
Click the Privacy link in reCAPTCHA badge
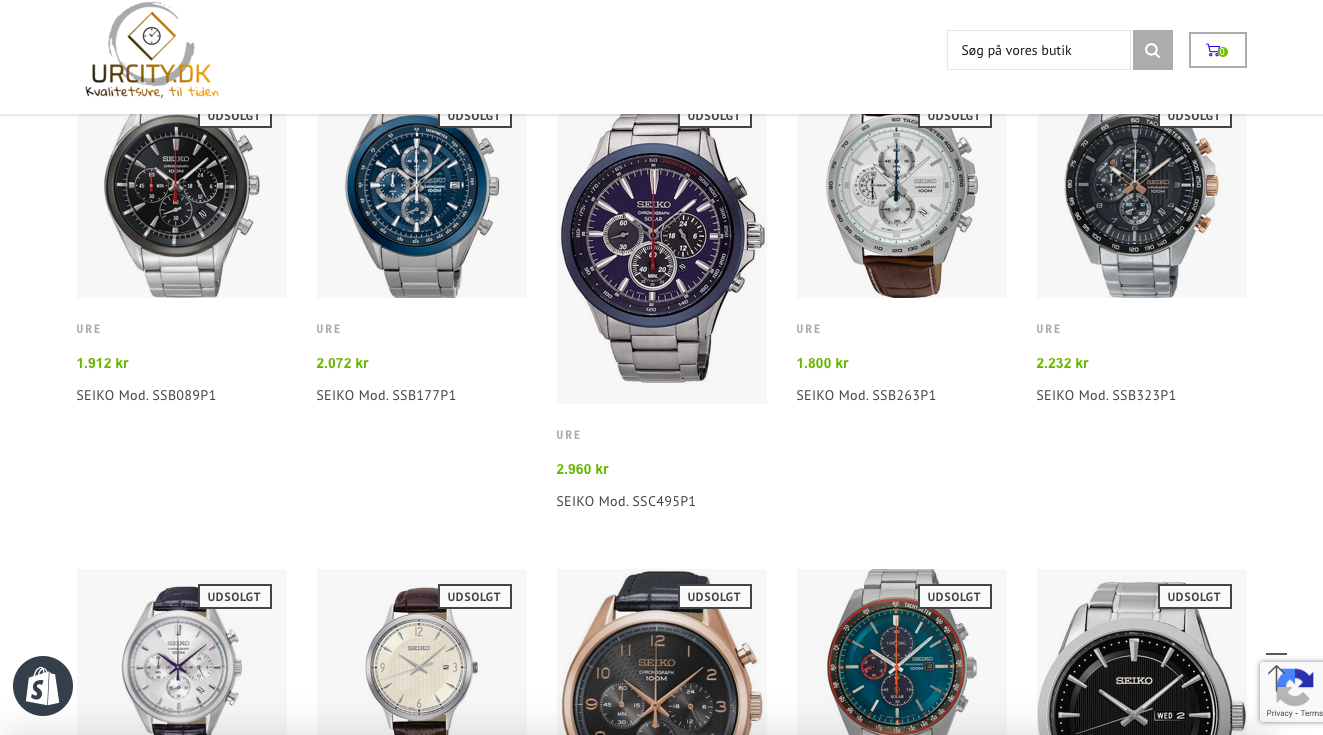click(x=1279, y=713)
